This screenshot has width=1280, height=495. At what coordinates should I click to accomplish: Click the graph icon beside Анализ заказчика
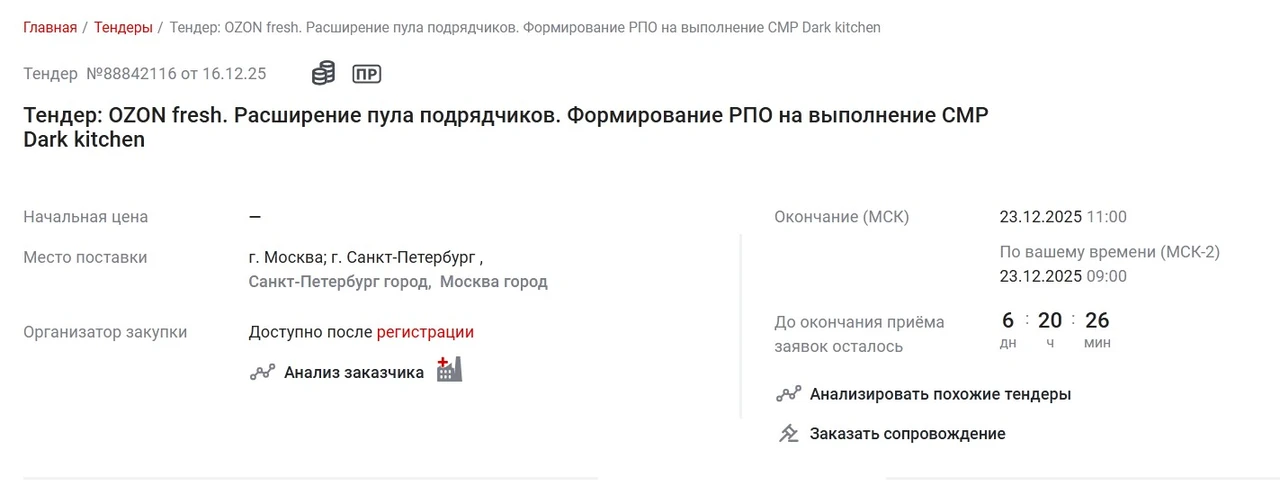262,372
